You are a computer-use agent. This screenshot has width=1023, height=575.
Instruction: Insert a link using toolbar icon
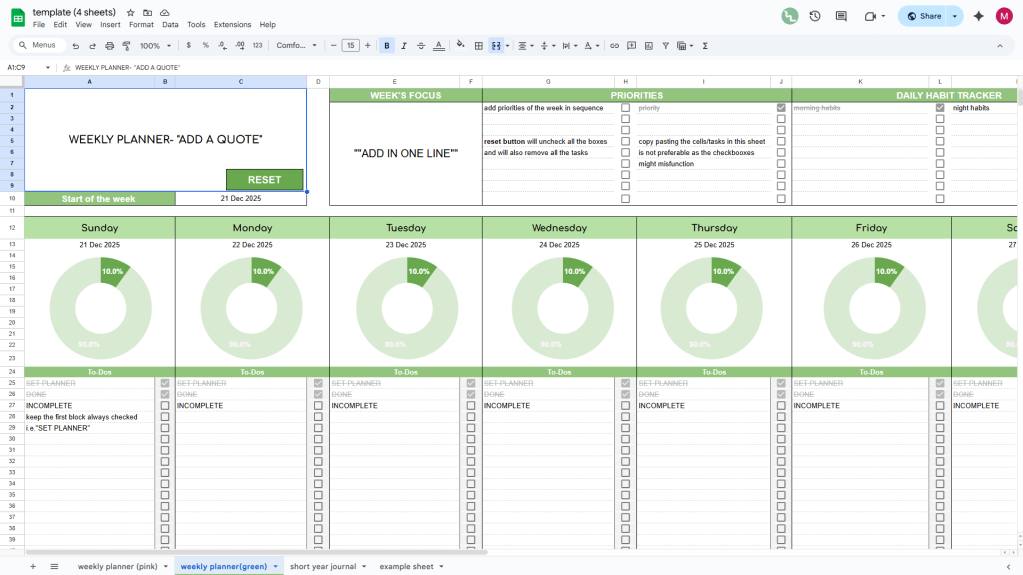pos(615,46)
